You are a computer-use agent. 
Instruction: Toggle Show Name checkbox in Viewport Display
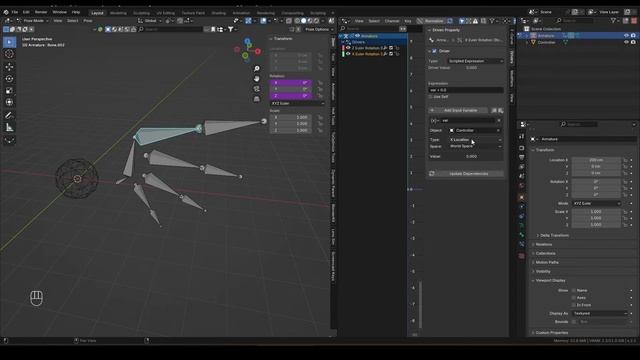pos(574,291)
